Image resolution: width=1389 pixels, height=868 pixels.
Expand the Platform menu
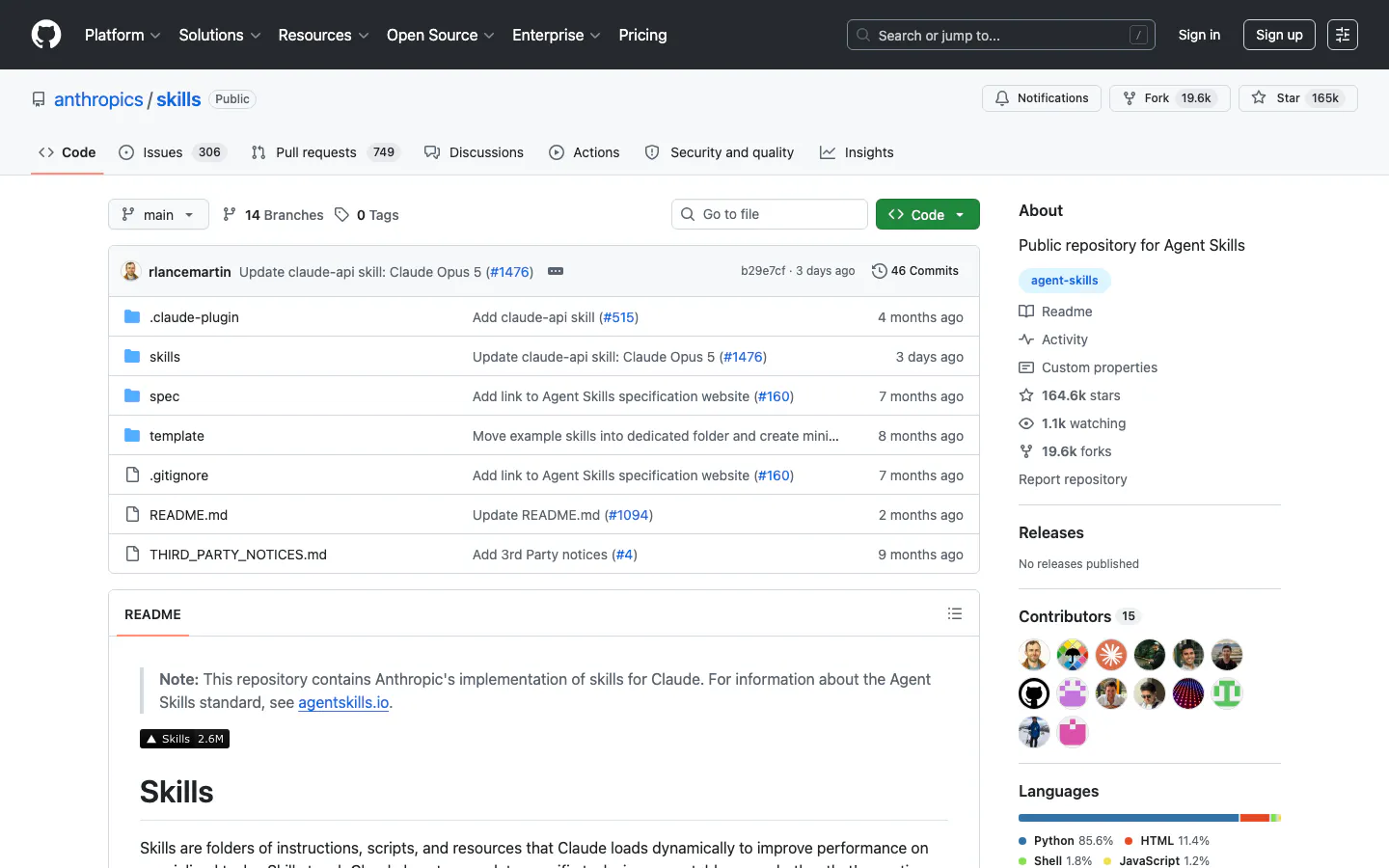(123, 35)
